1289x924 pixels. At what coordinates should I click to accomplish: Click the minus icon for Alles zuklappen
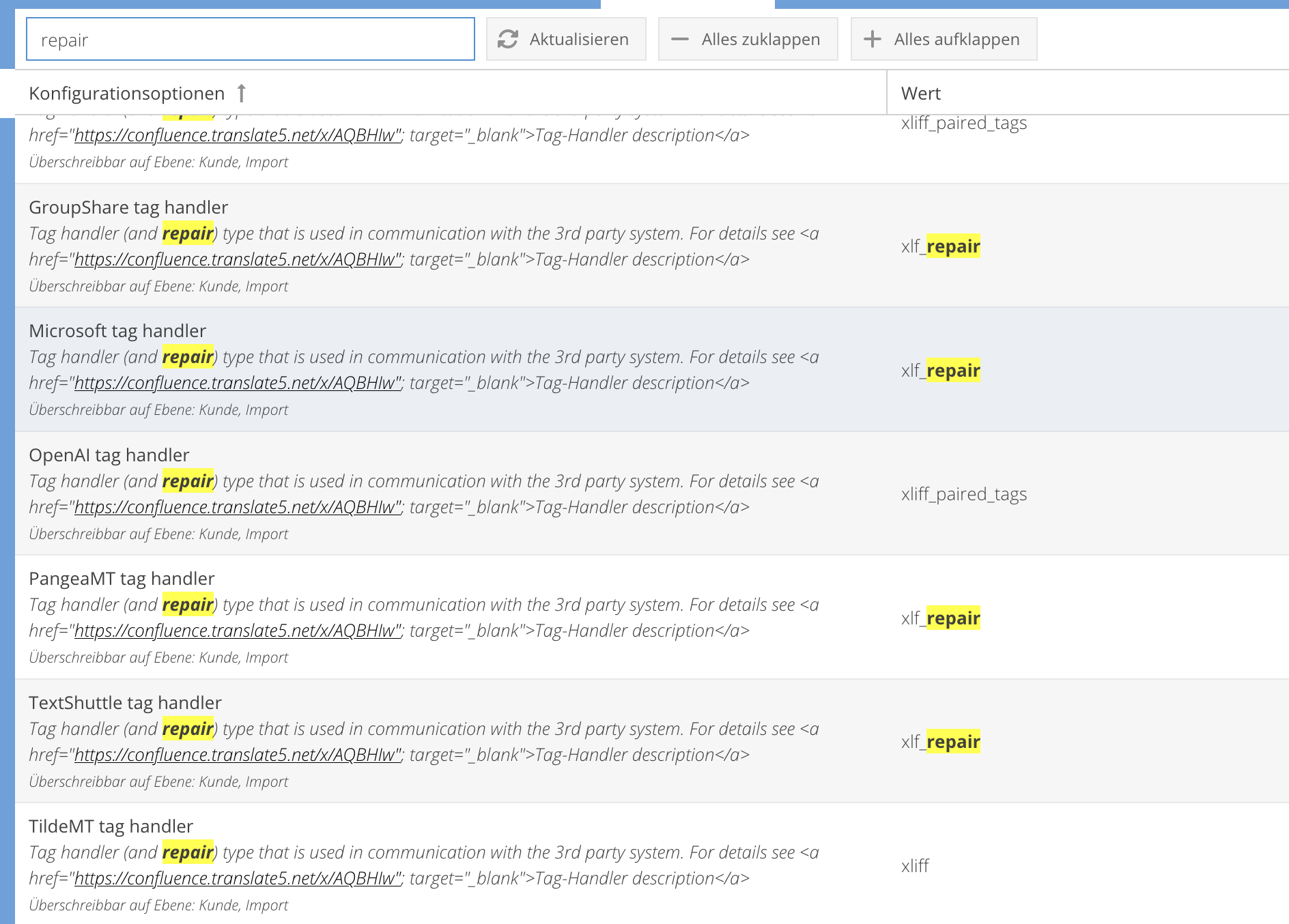(x=679, y=40)
